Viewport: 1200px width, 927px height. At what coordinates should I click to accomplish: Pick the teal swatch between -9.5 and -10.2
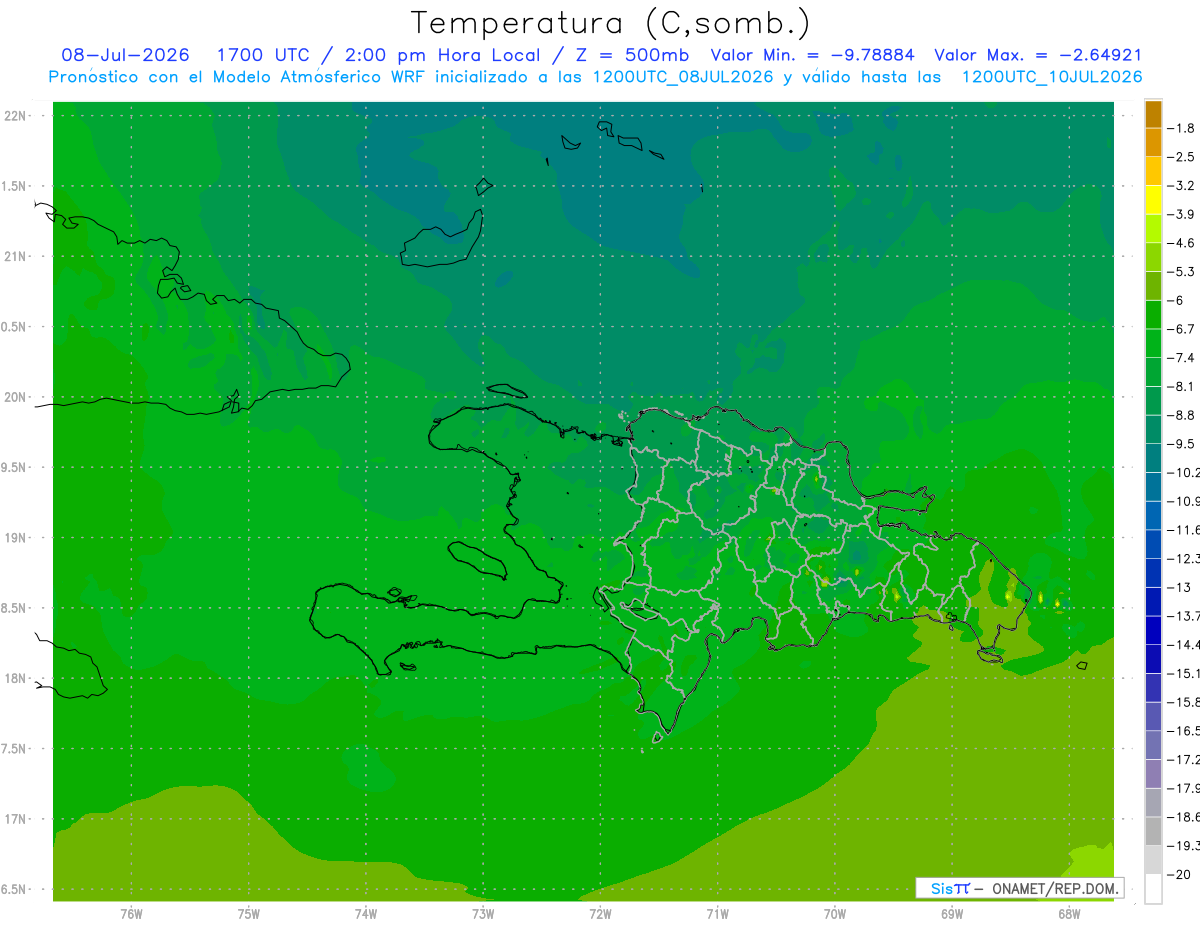pos(1153,458)
